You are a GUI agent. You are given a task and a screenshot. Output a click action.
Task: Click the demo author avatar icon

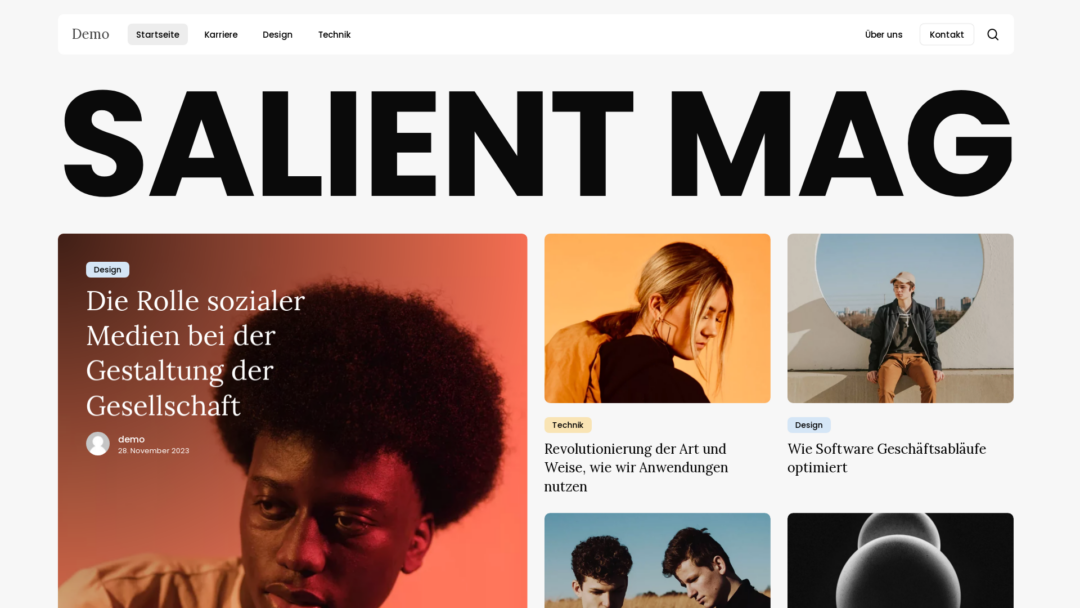pos(98,443)
